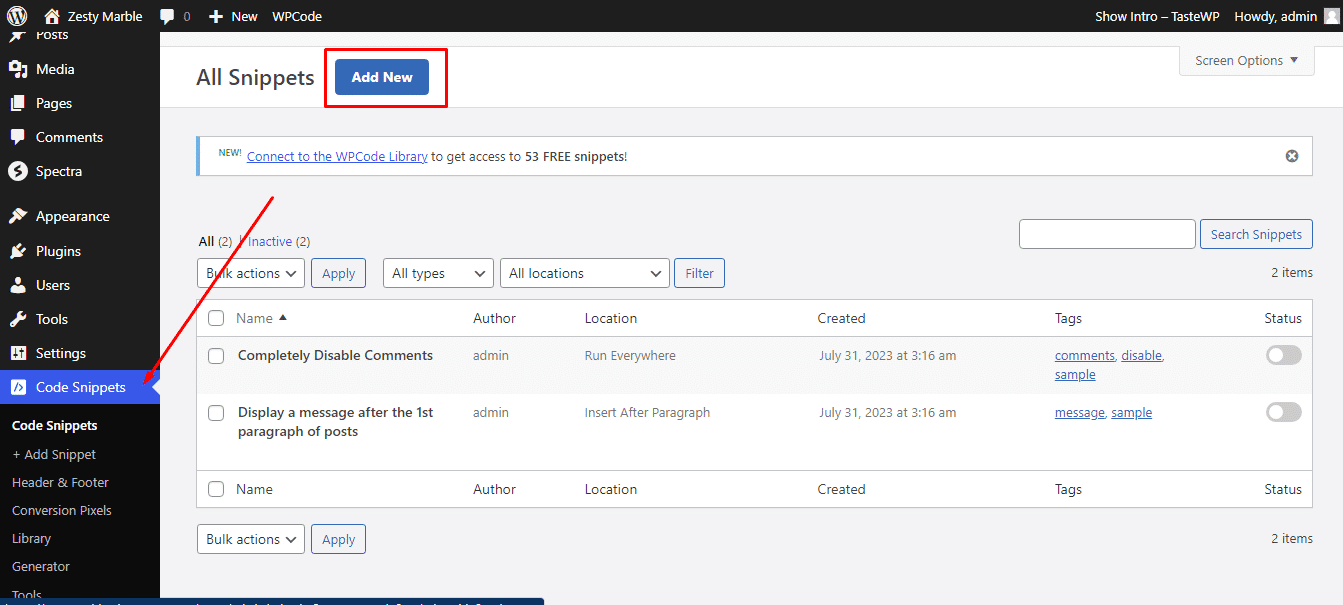Click the Comments sidebar icon
Viewport: 1343px width, 605px height.
tap(18, 137)
